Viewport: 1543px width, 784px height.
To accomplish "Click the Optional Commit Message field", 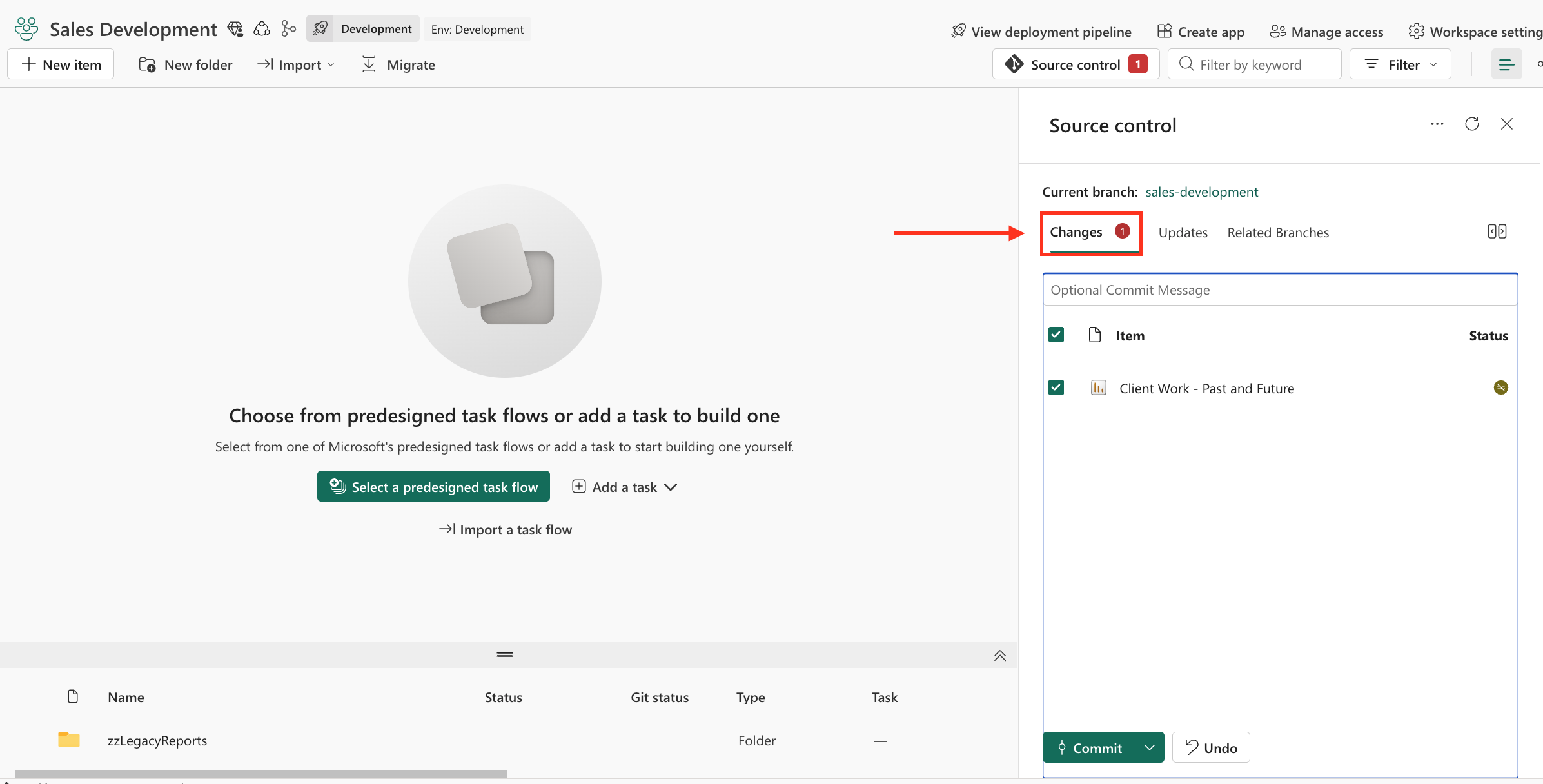I will (x=1280, y=290).
